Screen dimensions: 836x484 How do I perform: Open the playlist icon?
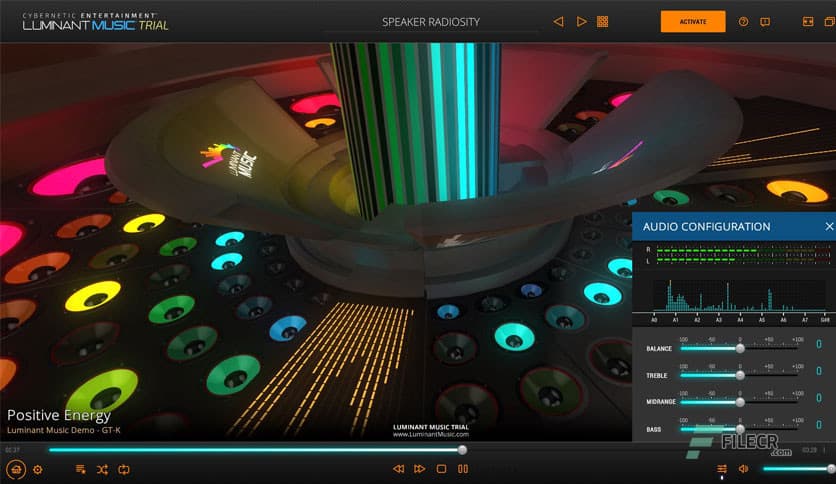[x=81, y=470]
